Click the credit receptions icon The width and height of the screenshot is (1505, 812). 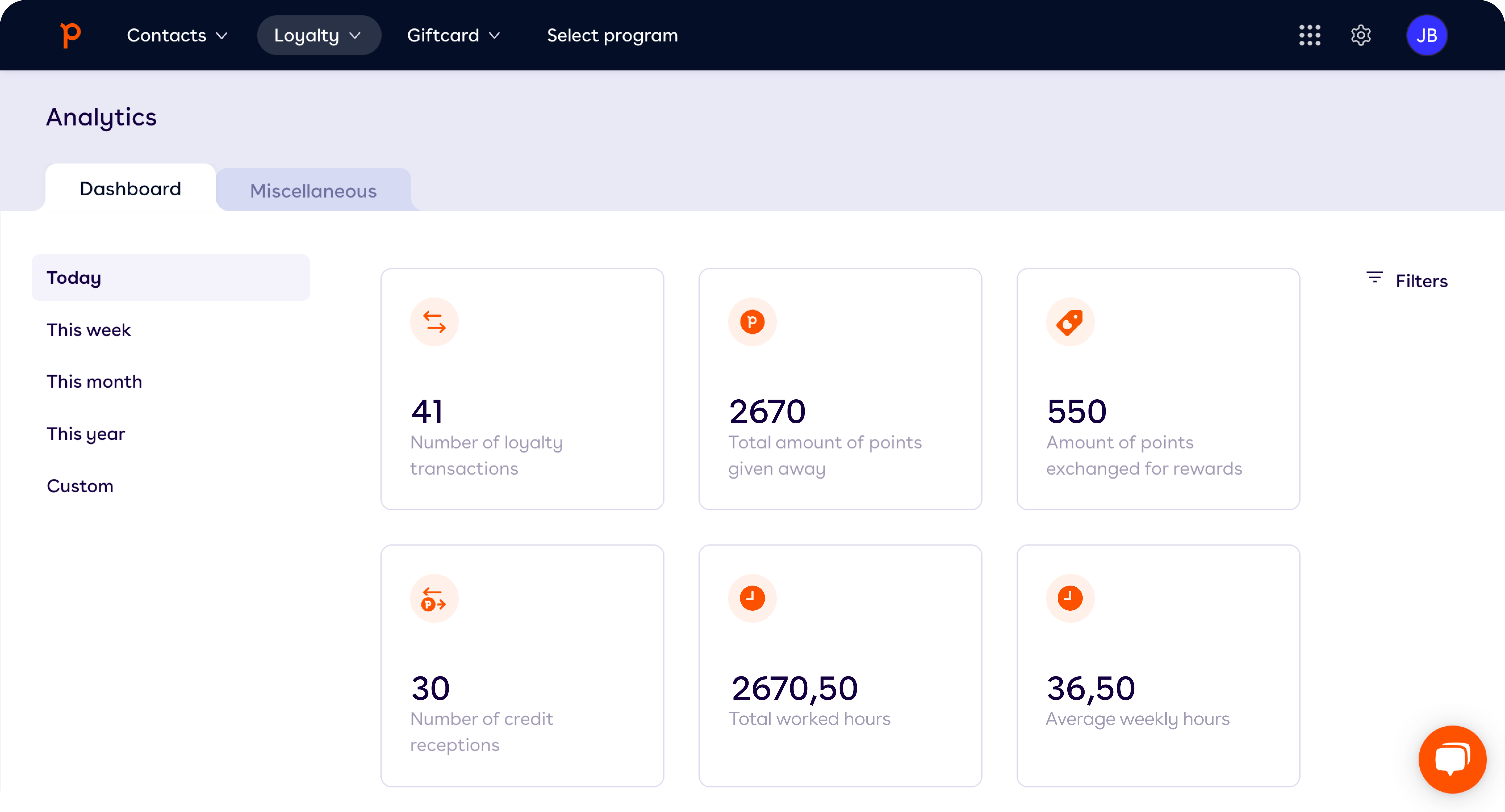[434, 598]
